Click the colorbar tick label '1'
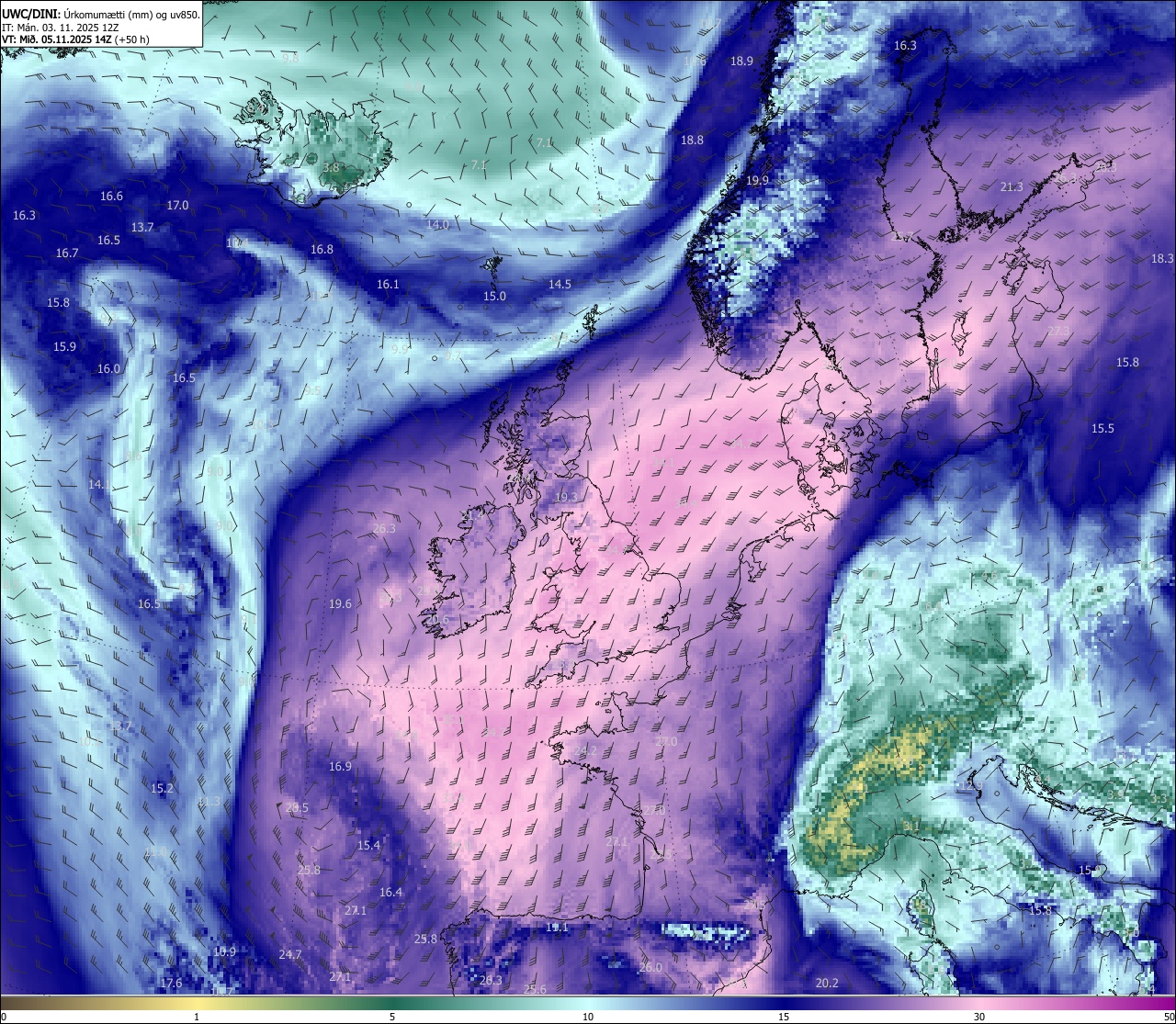The image size is (1176, 1024). click(197, 1017)
